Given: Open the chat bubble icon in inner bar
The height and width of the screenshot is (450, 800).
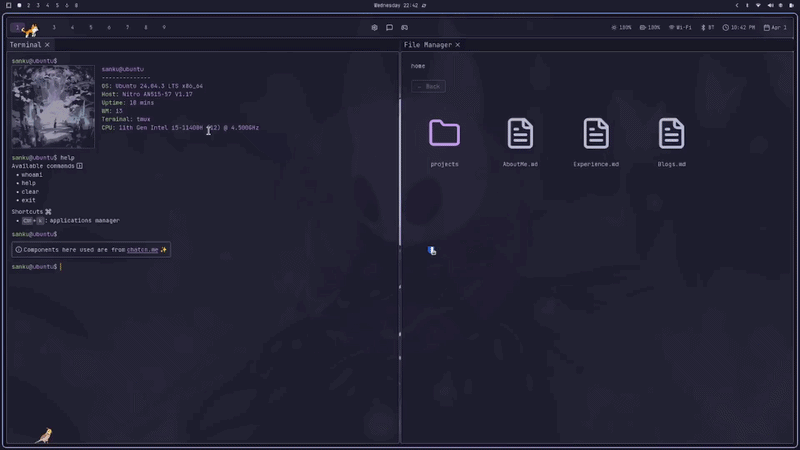Looking at the screenshot, I should click(389, 28).
